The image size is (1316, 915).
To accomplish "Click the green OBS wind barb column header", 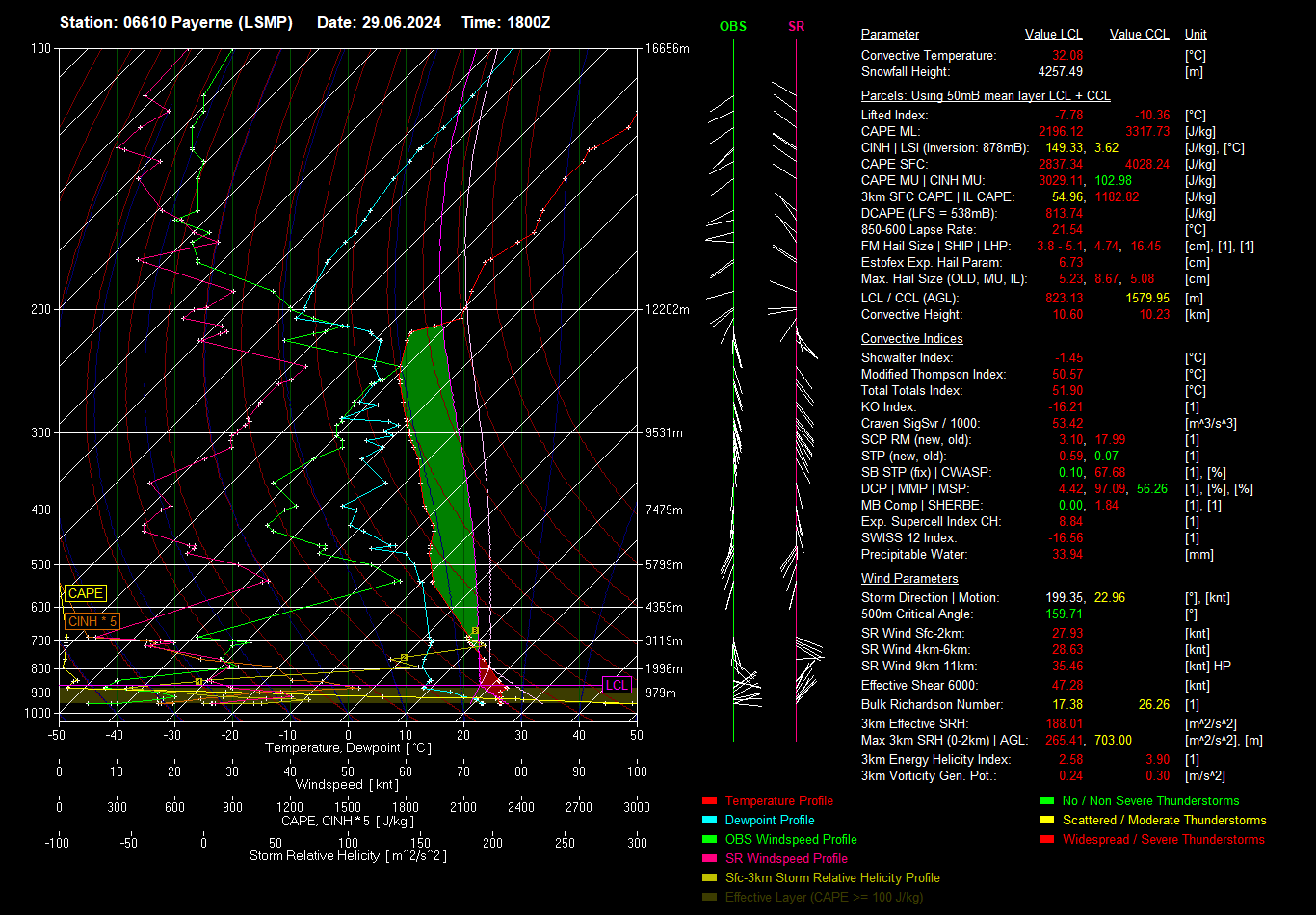I will coord(733,27).
